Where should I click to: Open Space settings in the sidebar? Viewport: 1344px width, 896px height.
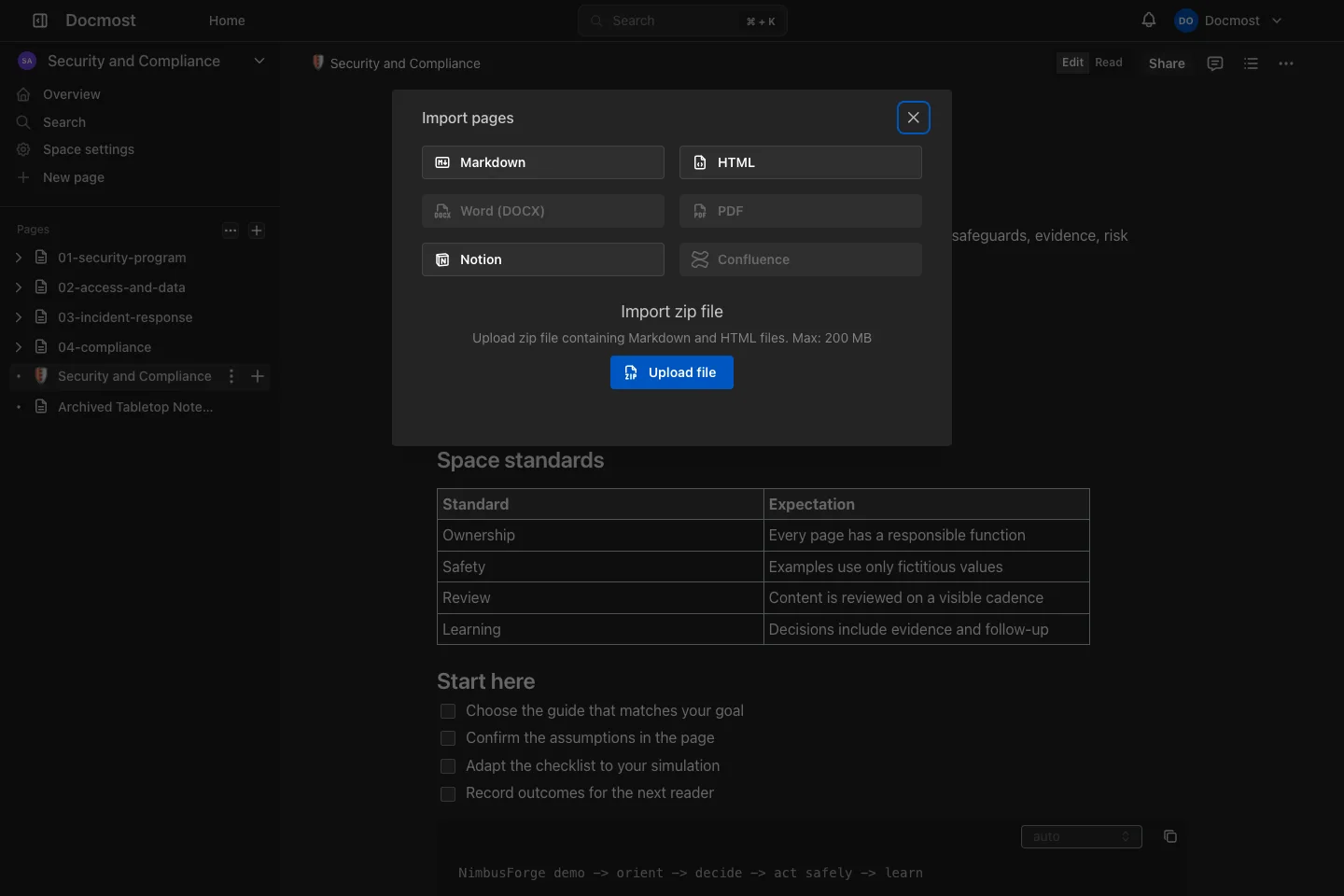(x=140, y=149)
